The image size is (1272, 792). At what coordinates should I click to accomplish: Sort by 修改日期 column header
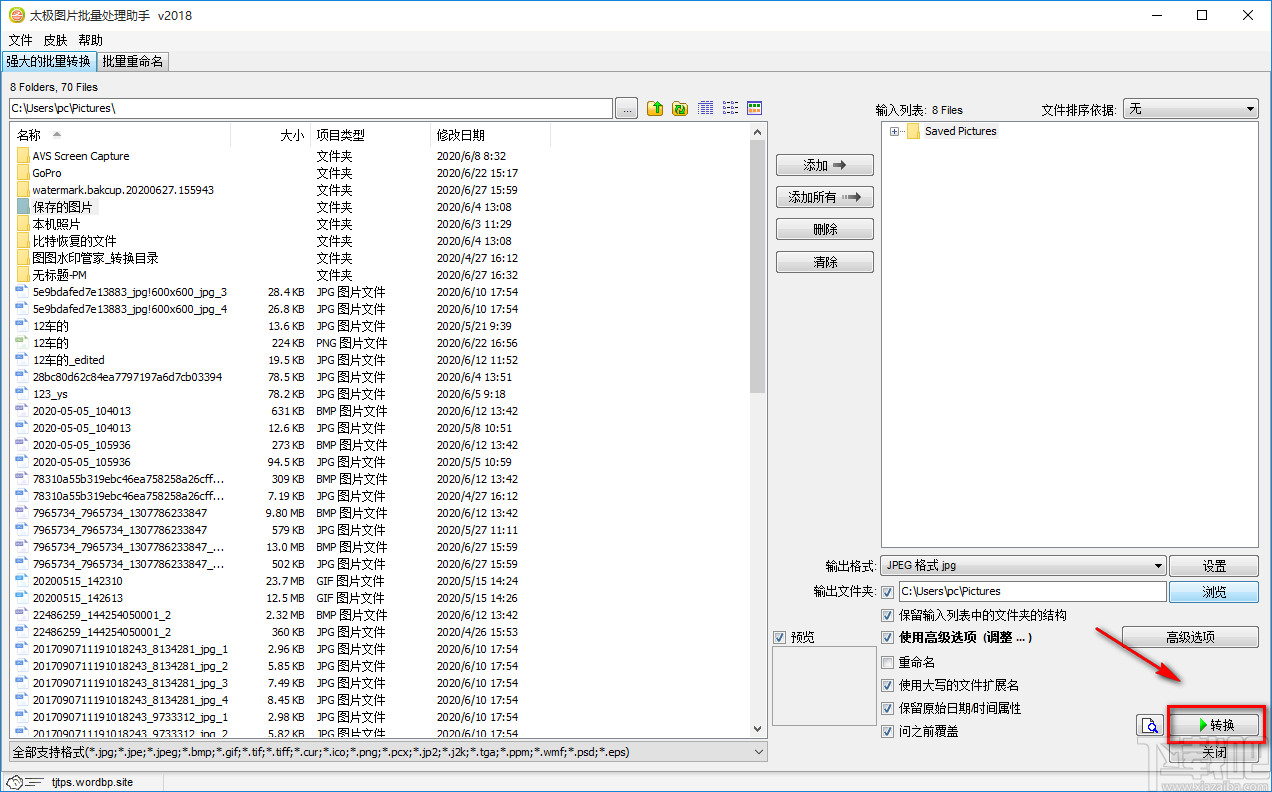click(490, 135)
